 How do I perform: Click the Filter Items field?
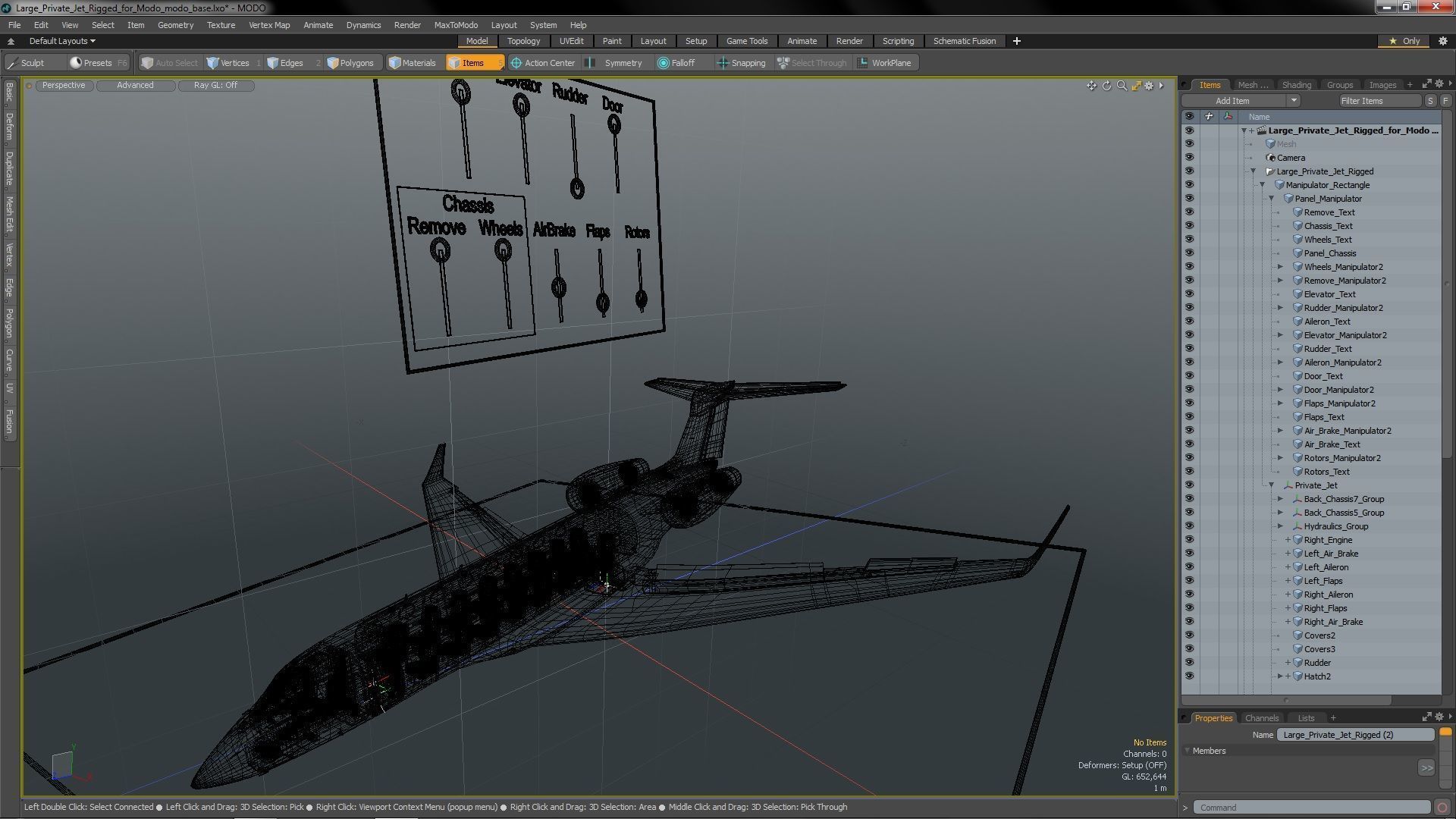coord(1379,101)
